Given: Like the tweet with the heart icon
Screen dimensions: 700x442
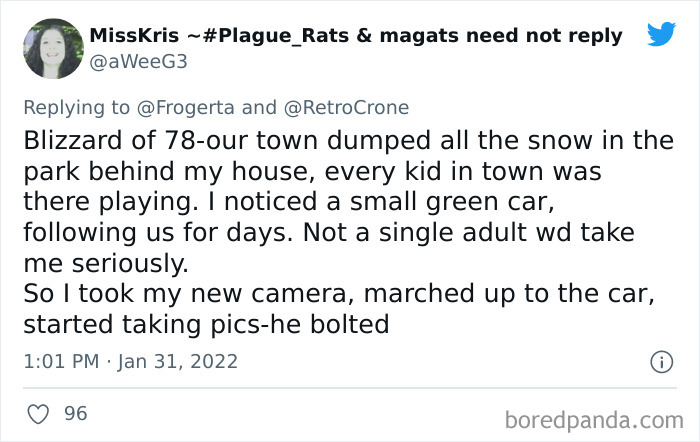Looking at the screenshot, I should [40, 411].
